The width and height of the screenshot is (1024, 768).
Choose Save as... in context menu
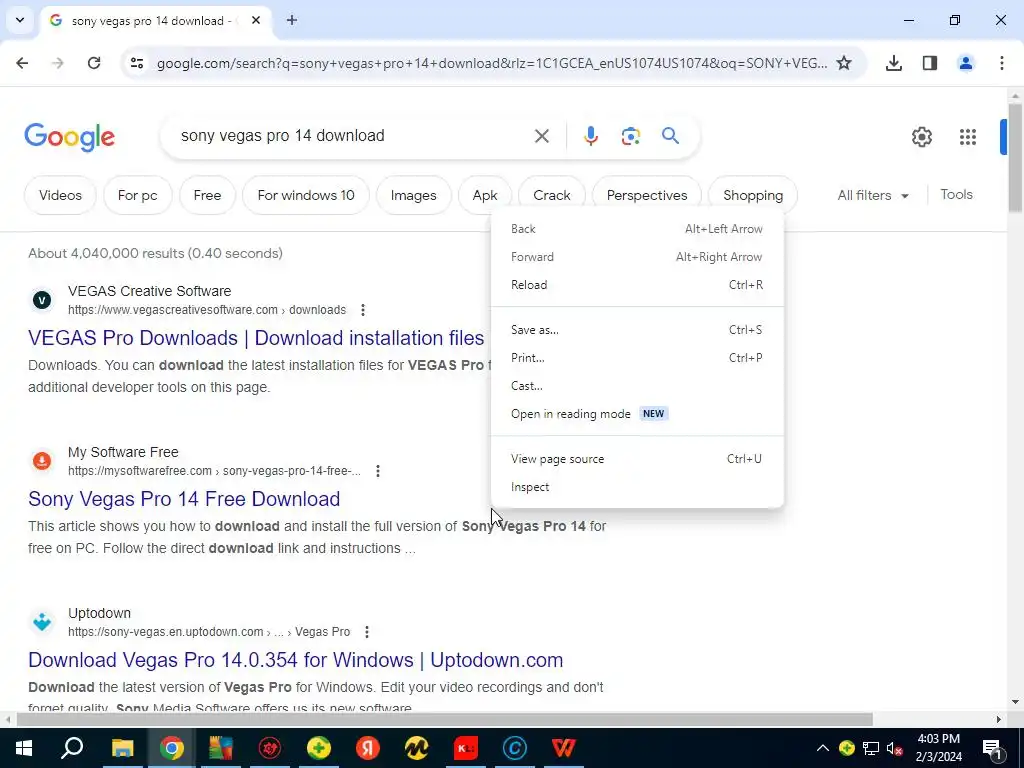point(637,330)
